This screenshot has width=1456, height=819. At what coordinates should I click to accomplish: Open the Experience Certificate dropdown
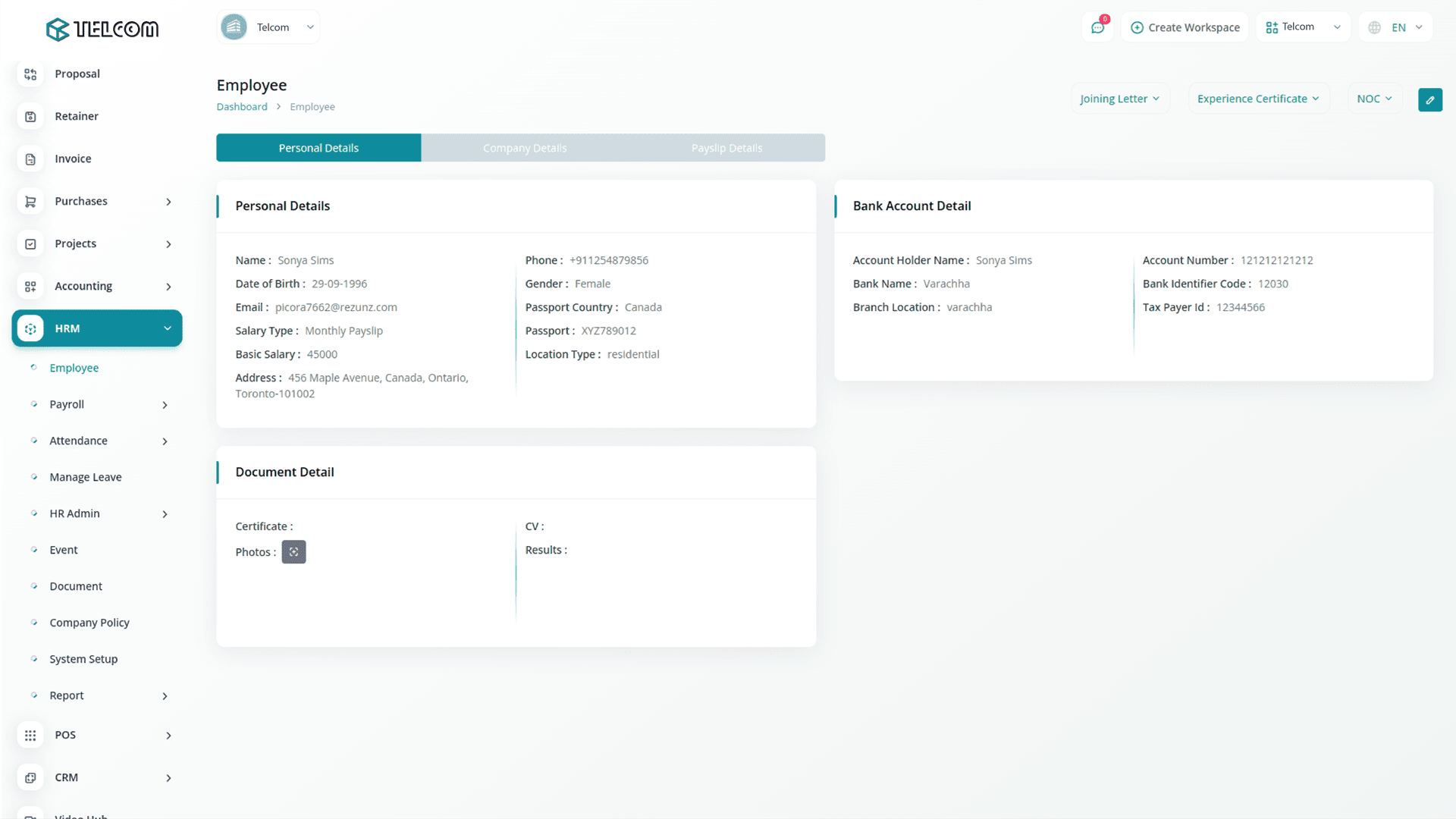point(1258,99)
